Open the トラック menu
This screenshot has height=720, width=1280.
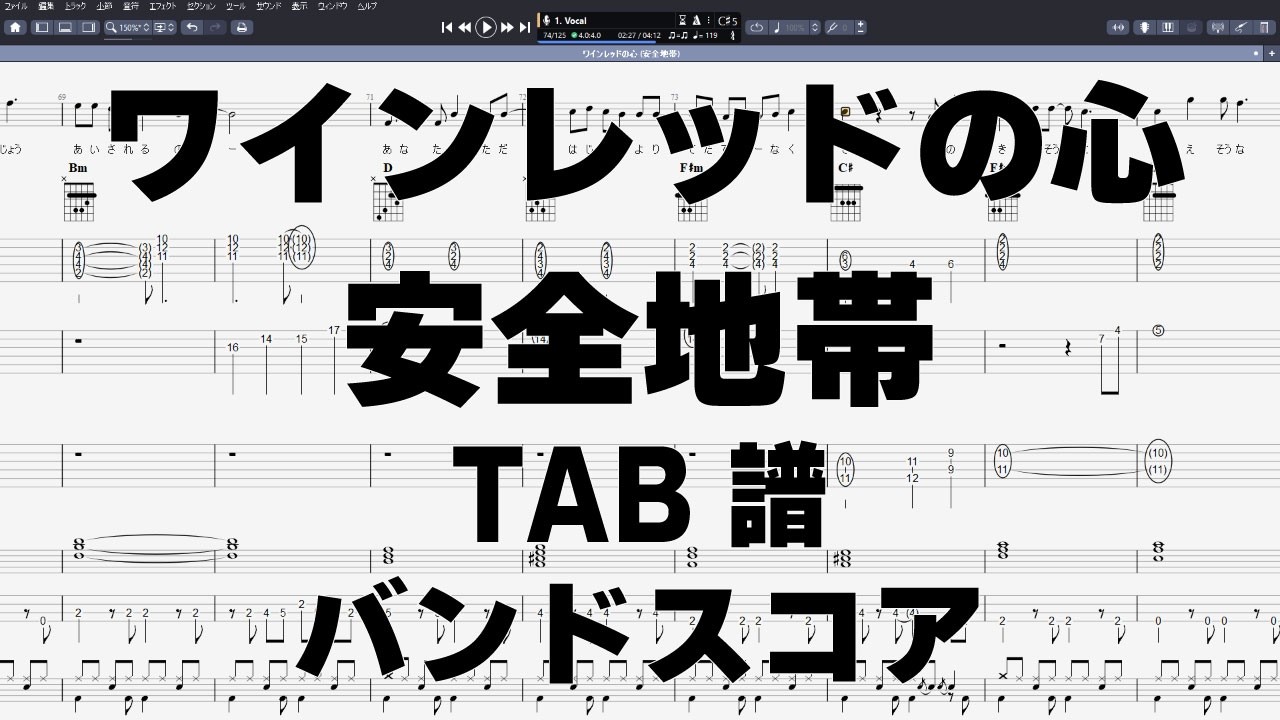[x=75, y=6]
